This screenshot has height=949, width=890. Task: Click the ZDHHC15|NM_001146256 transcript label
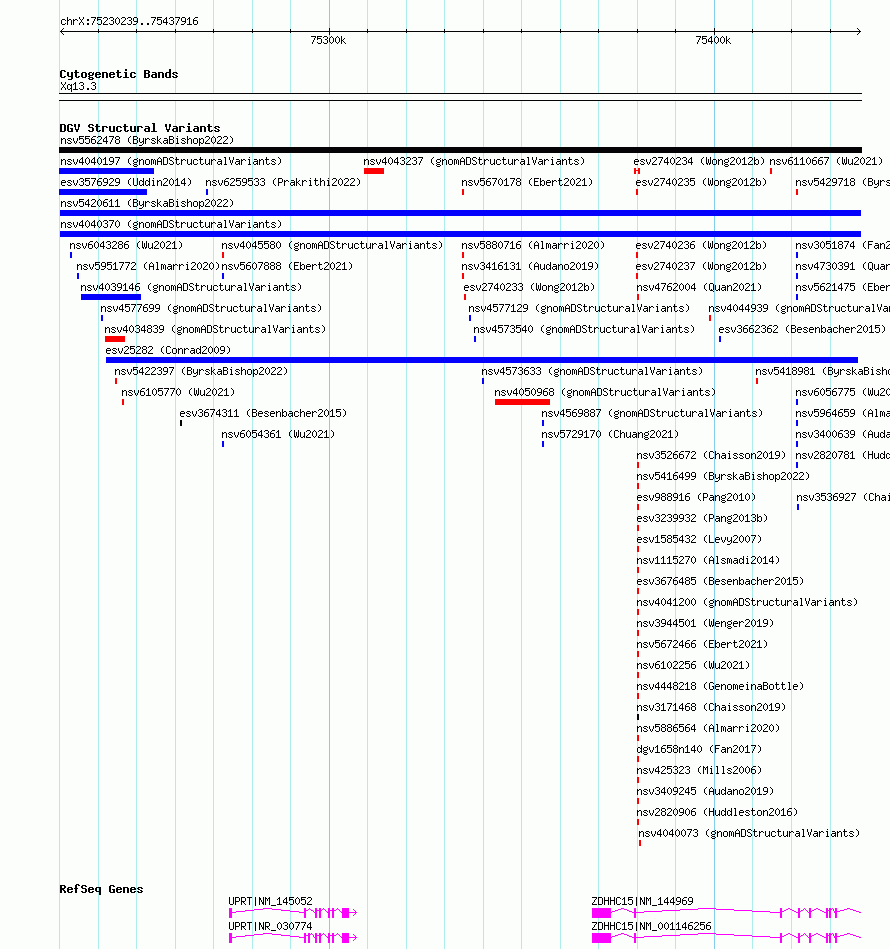652,926
